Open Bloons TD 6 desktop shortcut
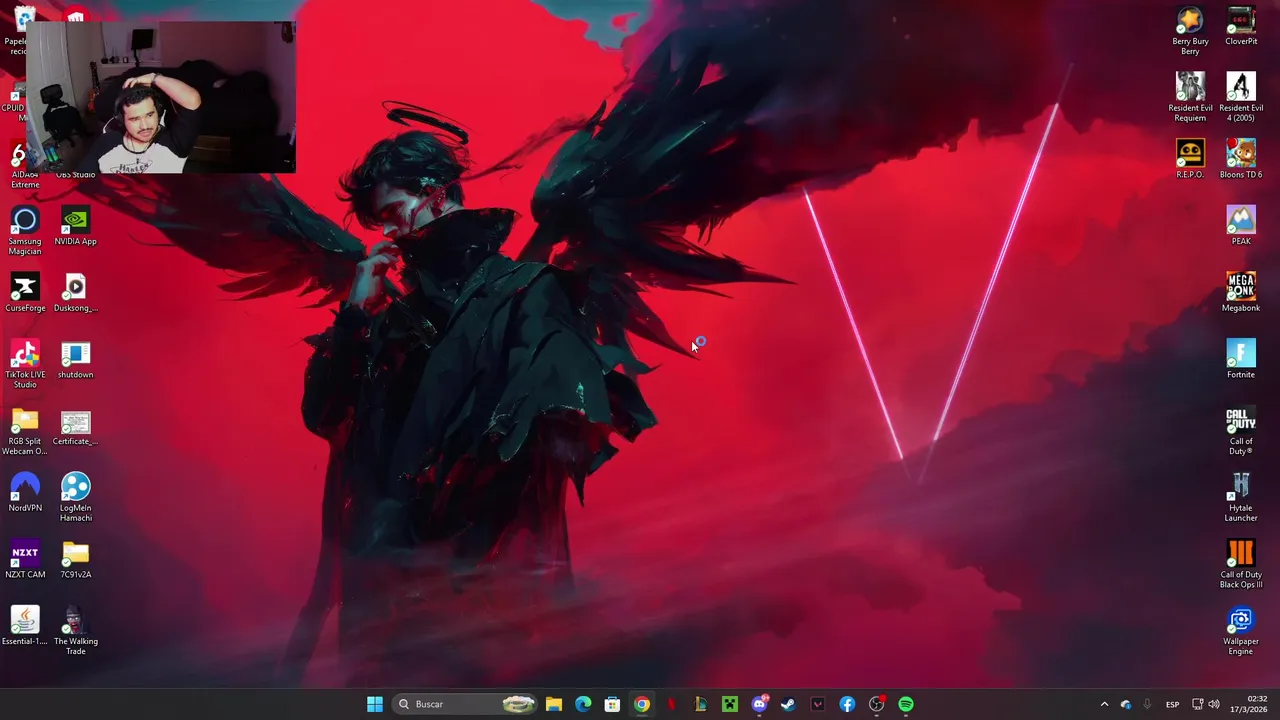 point(1241,160)
